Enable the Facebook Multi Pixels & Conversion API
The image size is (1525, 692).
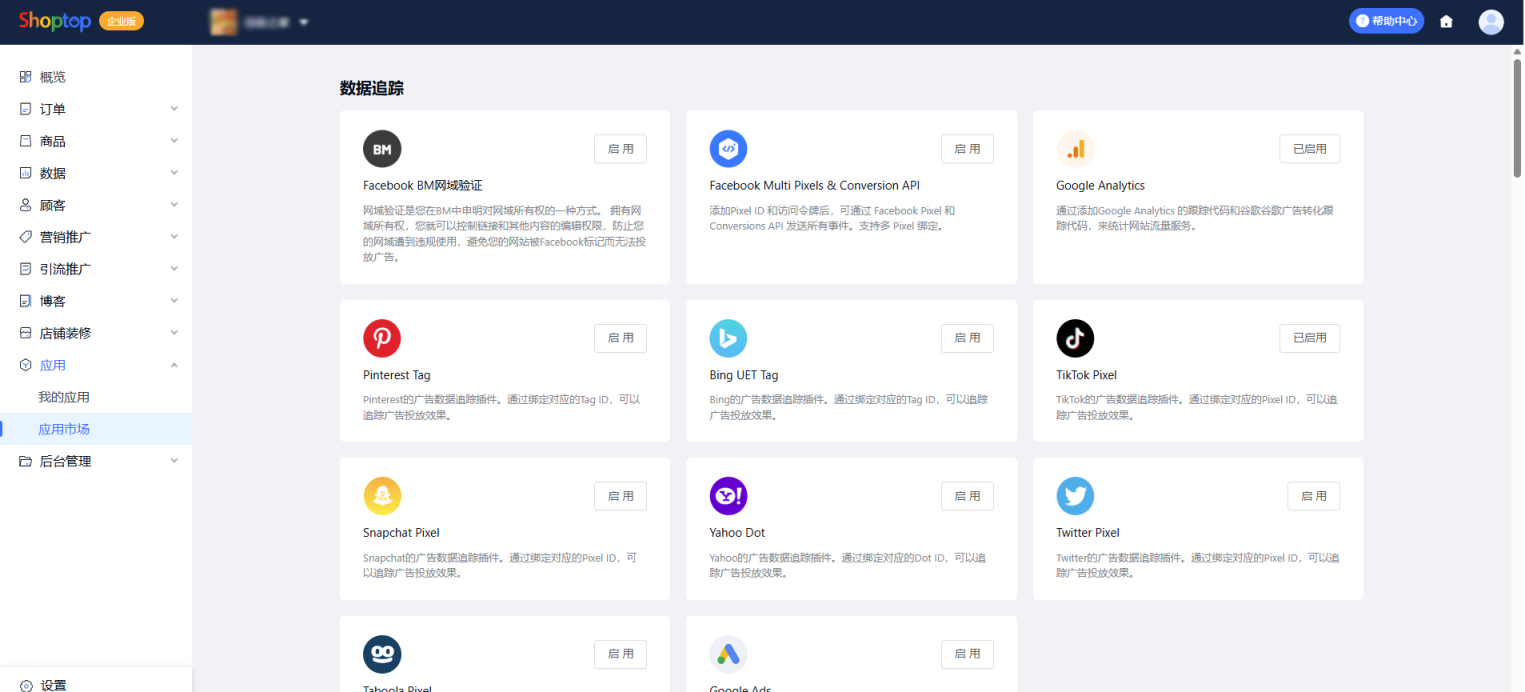[967, 149]
